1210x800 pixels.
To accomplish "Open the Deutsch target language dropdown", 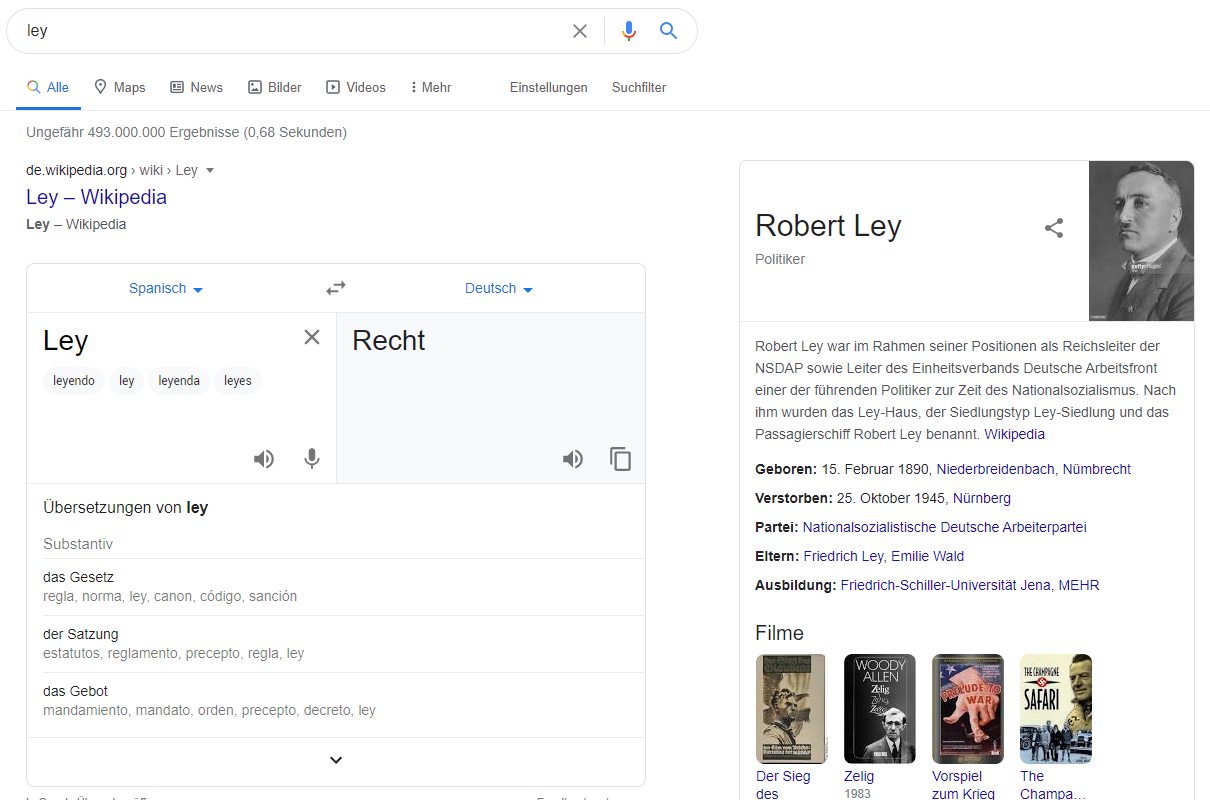I will click(499, 288).
